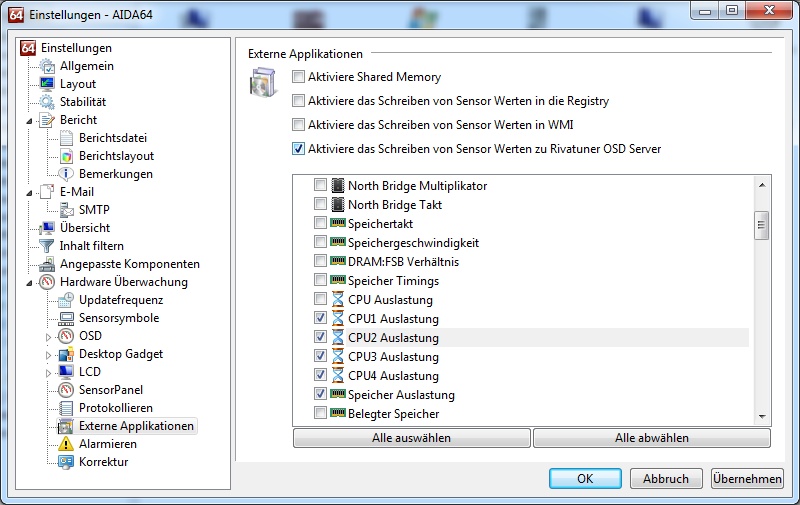Open Alarmieren warning triangle icon
The height and width of the screenshot is (505, 800).
[66, 444]
